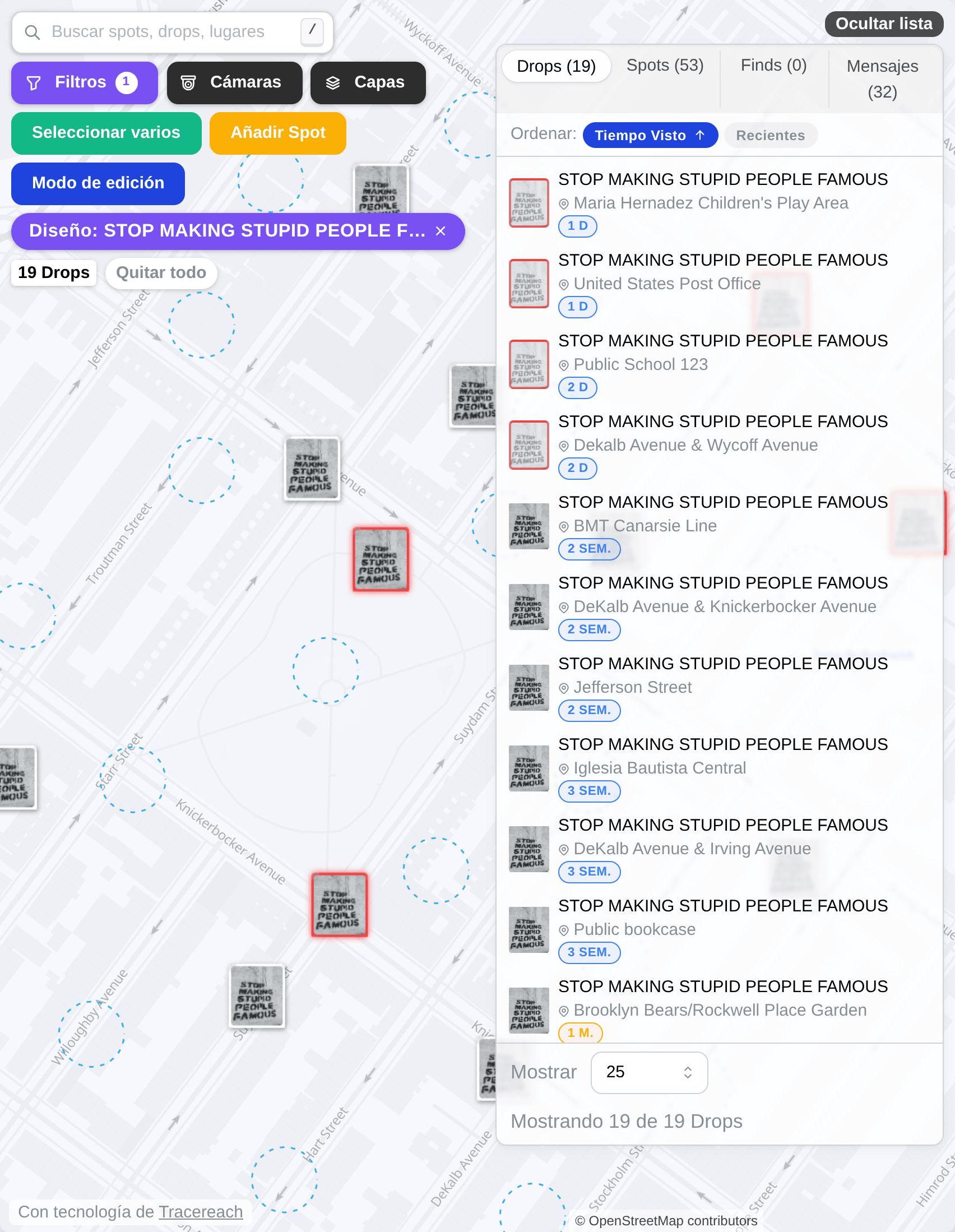955x1232 pixels.
Task: Click the Mostrar stepper arrows
Action: (687, 1072)
